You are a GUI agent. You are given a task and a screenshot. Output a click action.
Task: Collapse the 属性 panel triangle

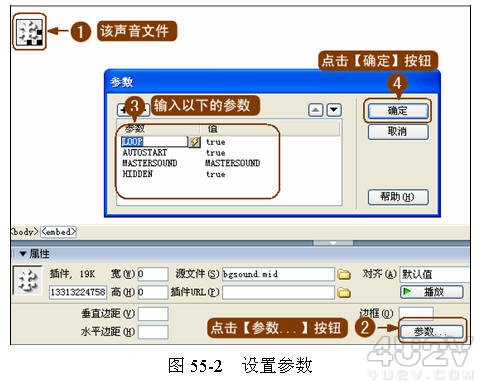(23, 254)
